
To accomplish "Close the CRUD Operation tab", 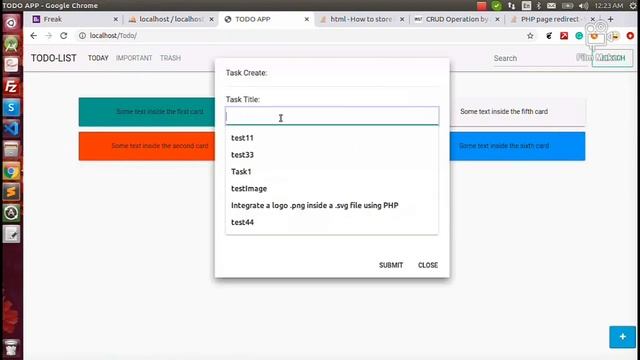I will 497,19.
